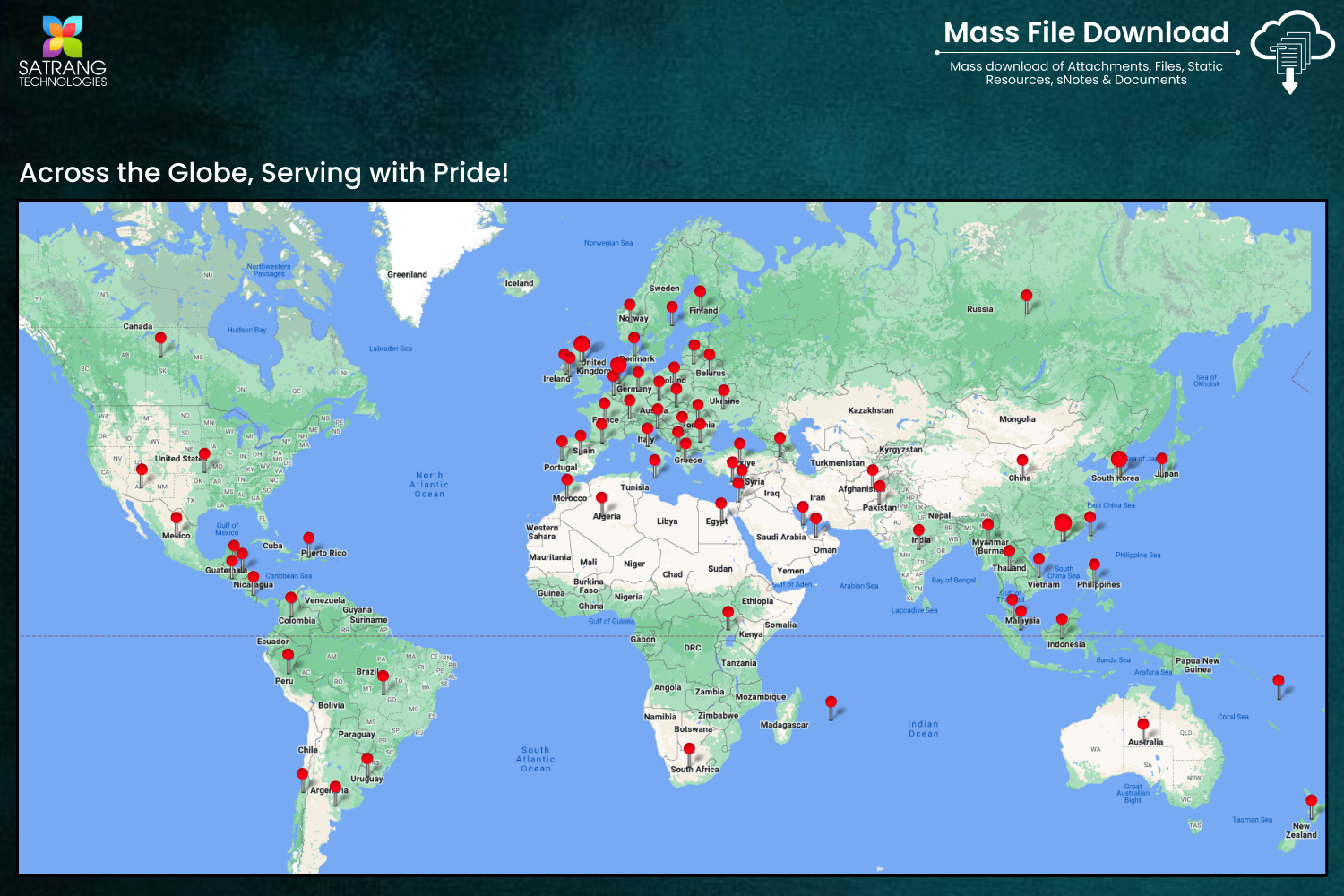1344x896 pixels.
Task: Click the large pin on South Korea
Action: (1119, 461)
